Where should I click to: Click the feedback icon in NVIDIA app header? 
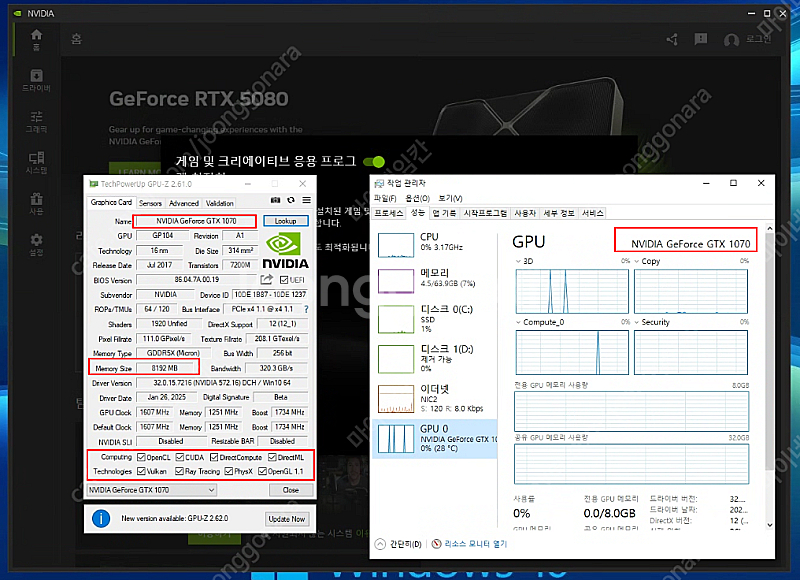click(x=701, y=39)
